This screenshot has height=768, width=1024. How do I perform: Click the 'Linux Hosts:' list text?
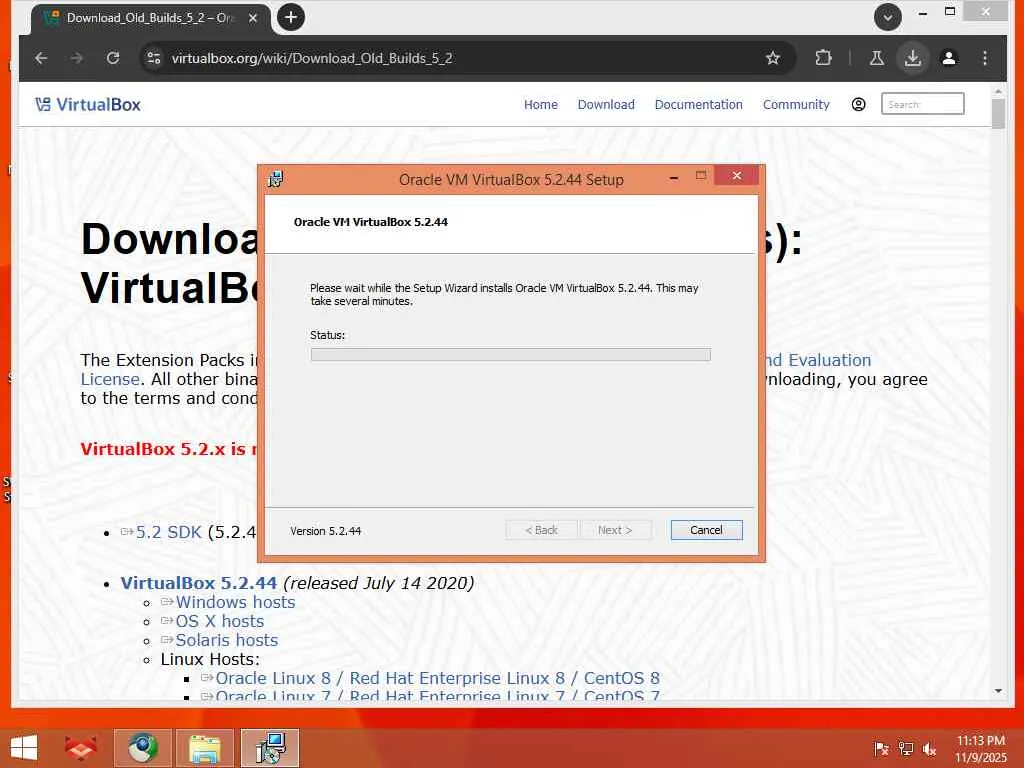coord(210,659)
